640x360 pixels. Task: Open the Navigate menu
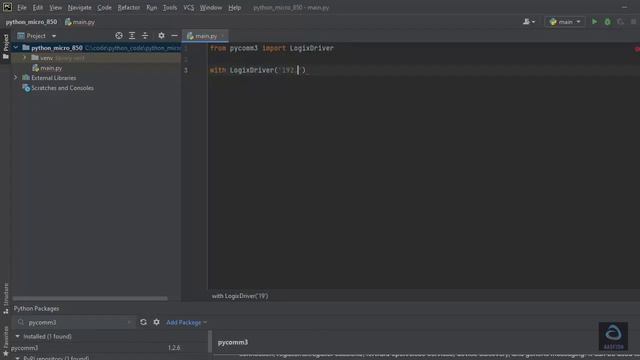(80, 7)
